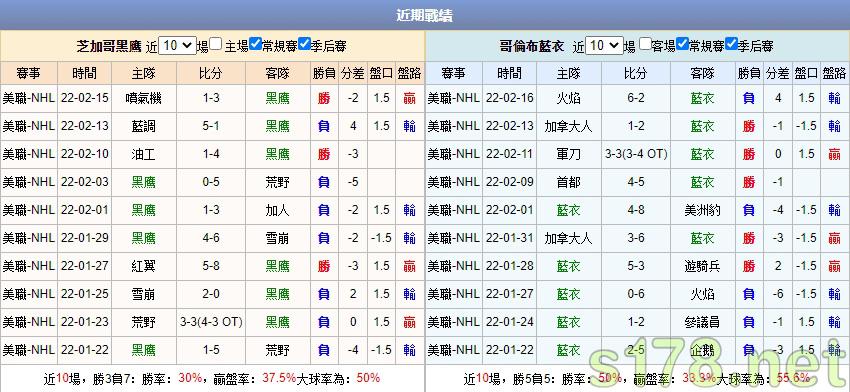
Task: Click score 1-3 of 噴氣機 vs 黑鷹
Action: pyautogui.click(x=211, y=98)
